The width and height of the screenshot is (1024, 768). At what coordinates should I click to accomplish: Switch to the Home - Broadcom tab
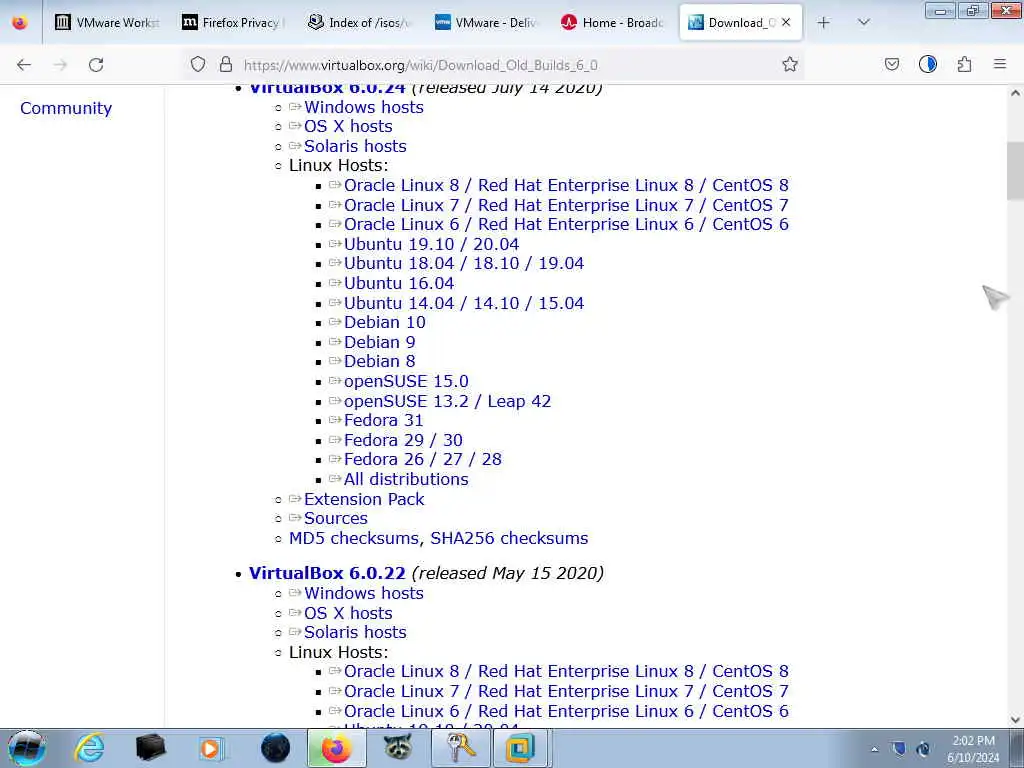[613, 23]
